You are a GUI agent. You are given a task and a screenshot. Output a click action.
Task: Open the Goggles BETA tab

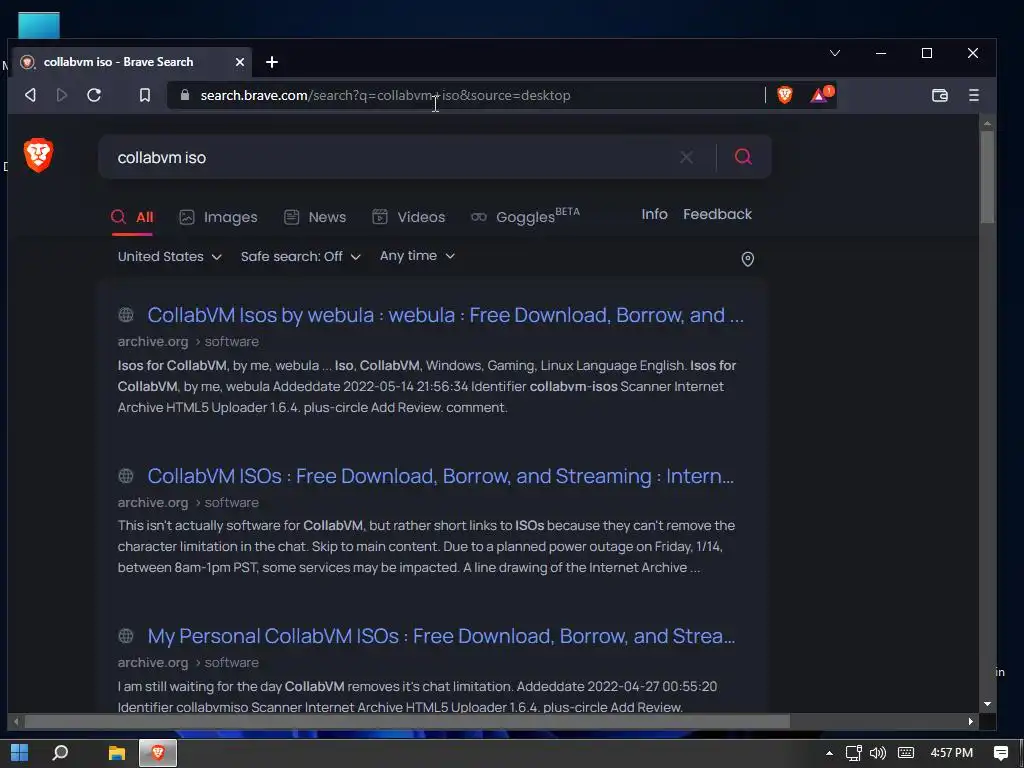point(525,216)
